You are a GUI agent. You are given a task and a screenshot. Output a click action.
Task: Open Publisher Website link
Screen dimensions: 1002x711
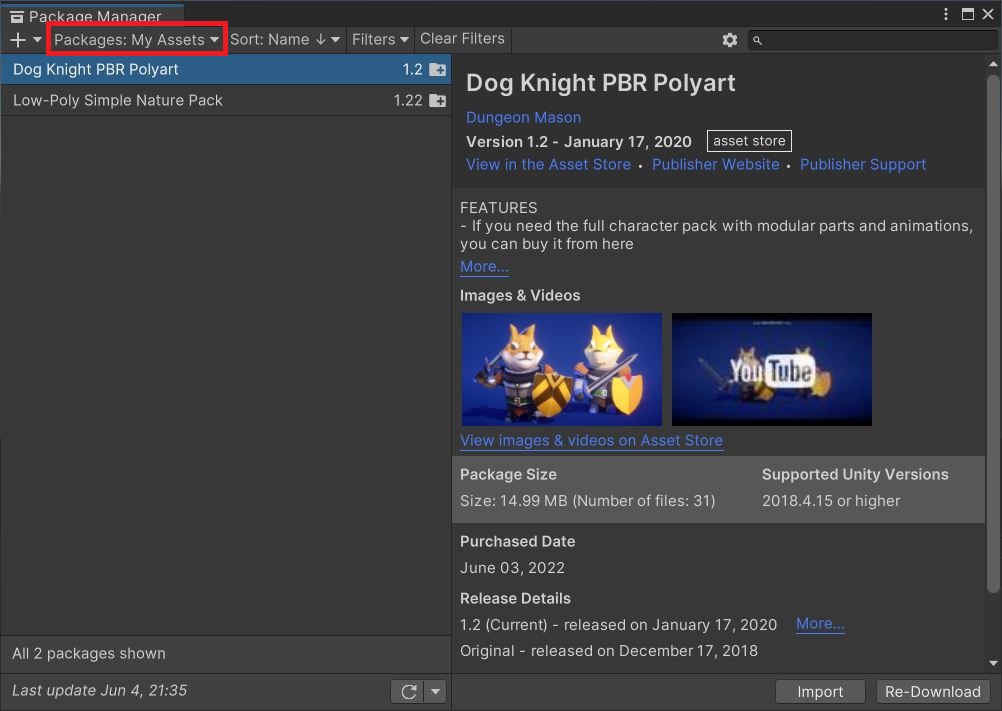click(716, 165)
